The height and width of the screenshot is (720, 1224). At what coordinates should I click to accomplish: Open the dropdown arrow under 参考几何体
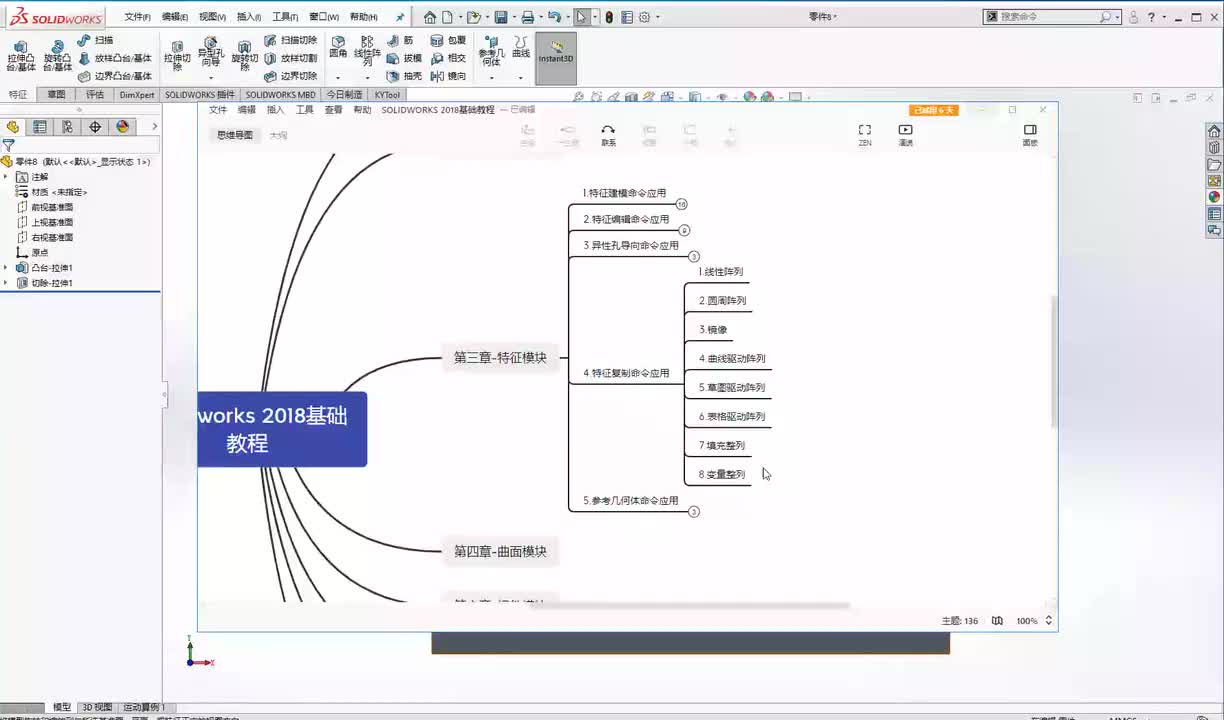point(490,78)
